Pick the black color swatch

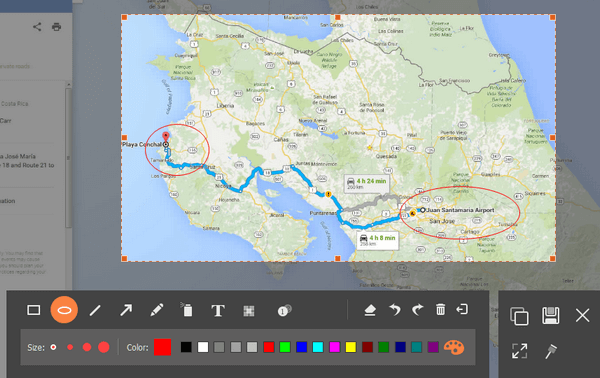pos(186,347)
